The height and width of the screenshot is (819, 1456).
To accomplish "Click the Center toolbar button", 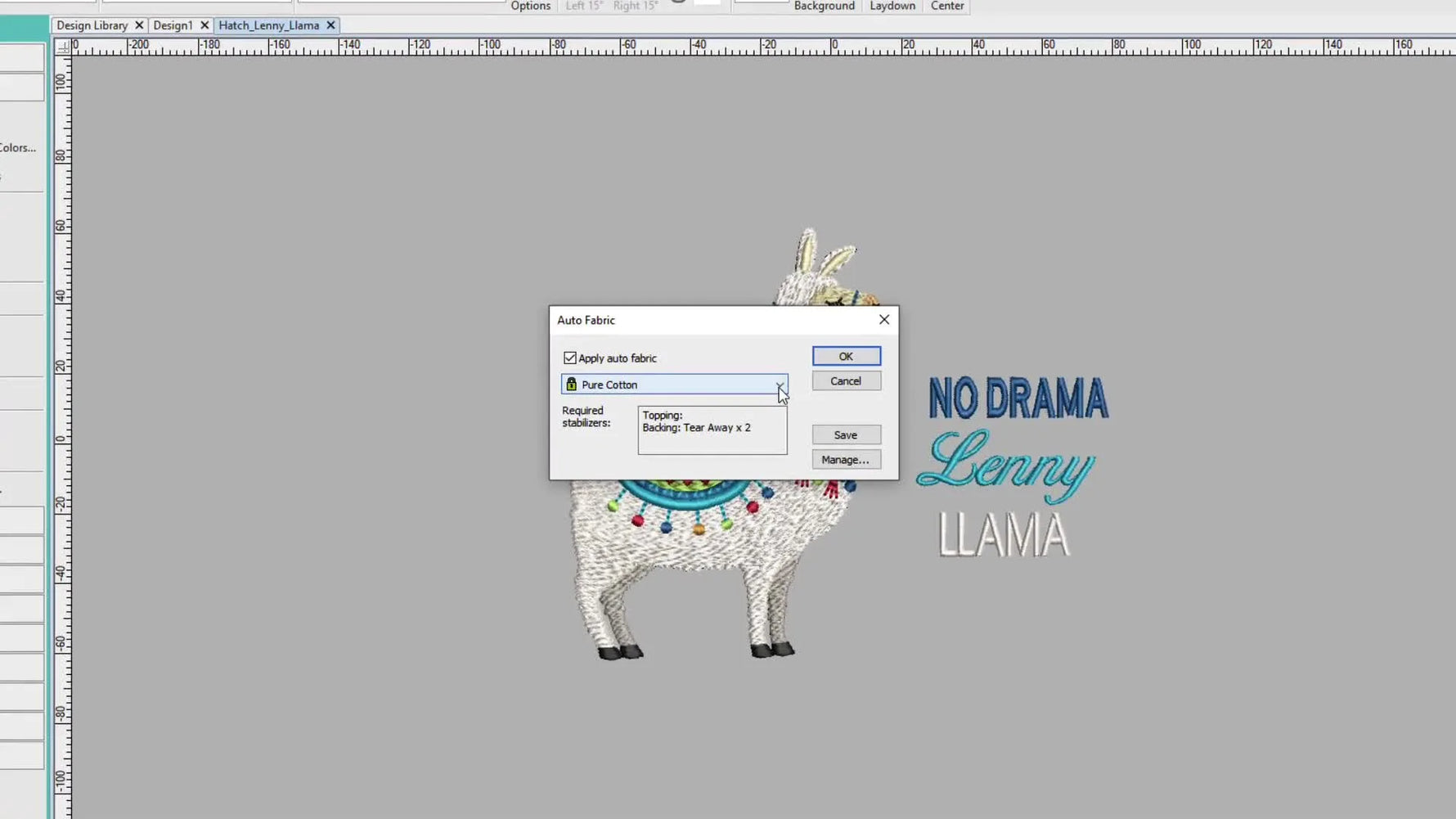I will (947, 6).
